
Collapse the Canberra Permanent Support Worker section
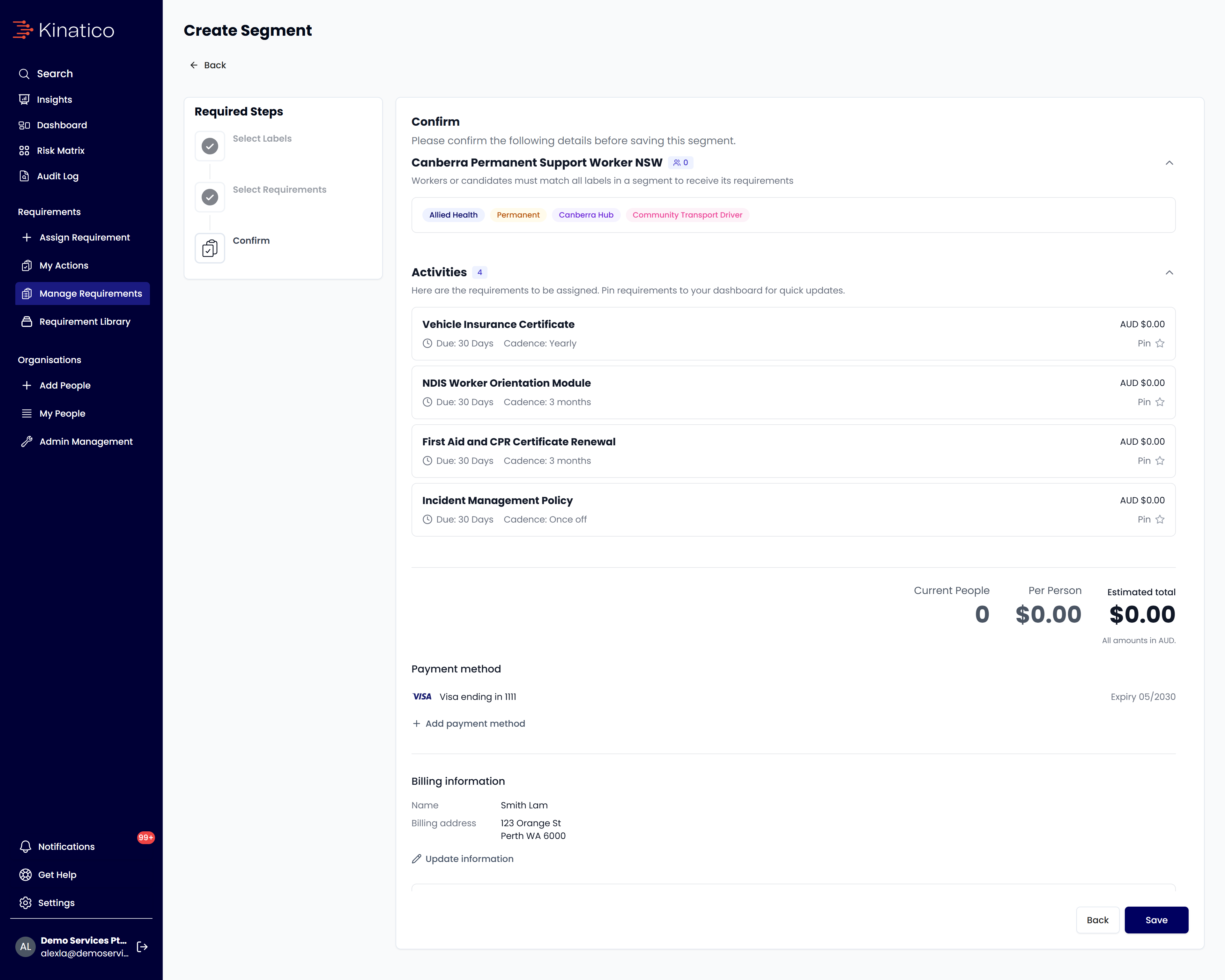click(x=1169, y=163)
